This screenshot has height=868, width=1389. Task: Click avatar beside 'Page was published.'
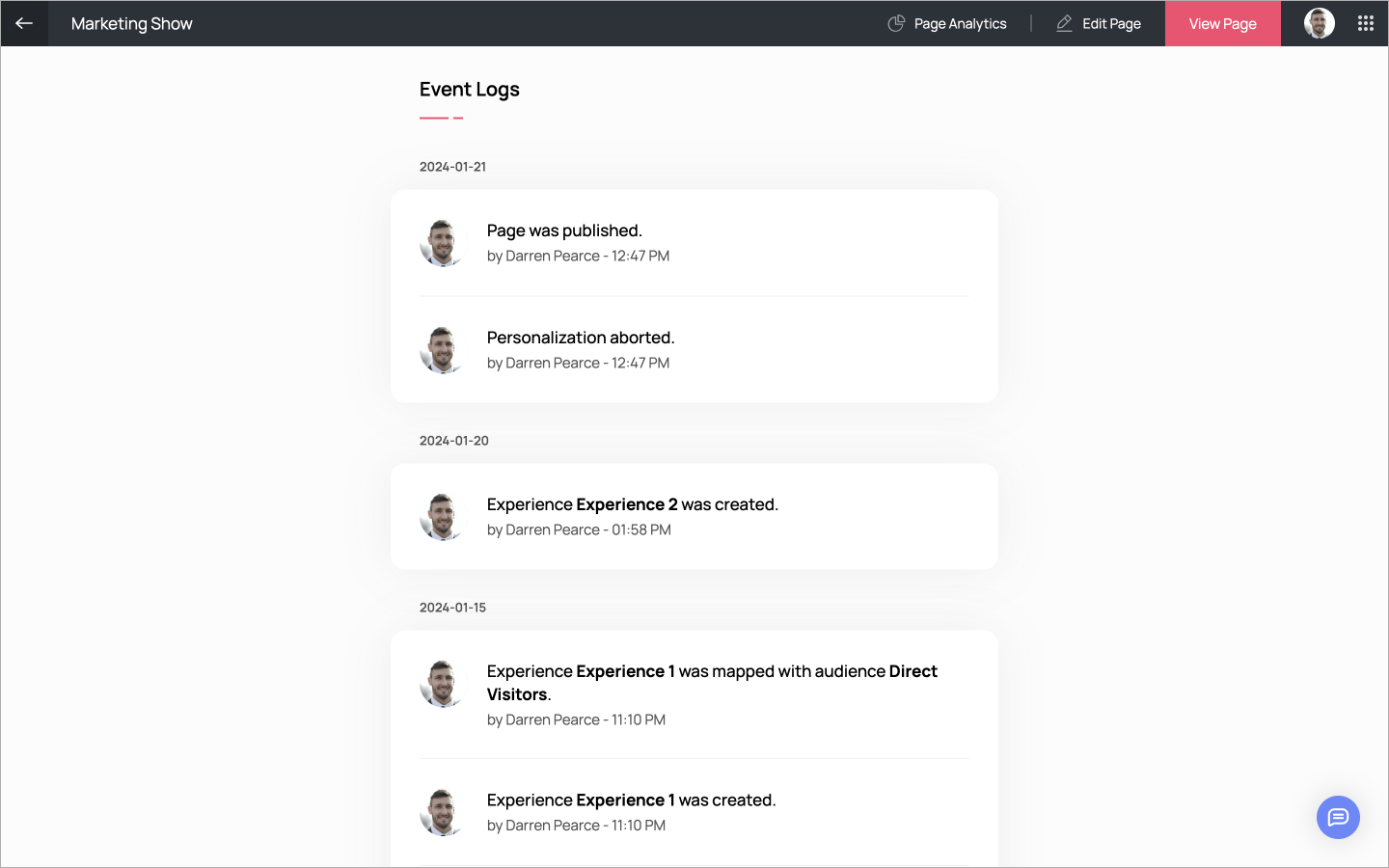pos(443,243)
